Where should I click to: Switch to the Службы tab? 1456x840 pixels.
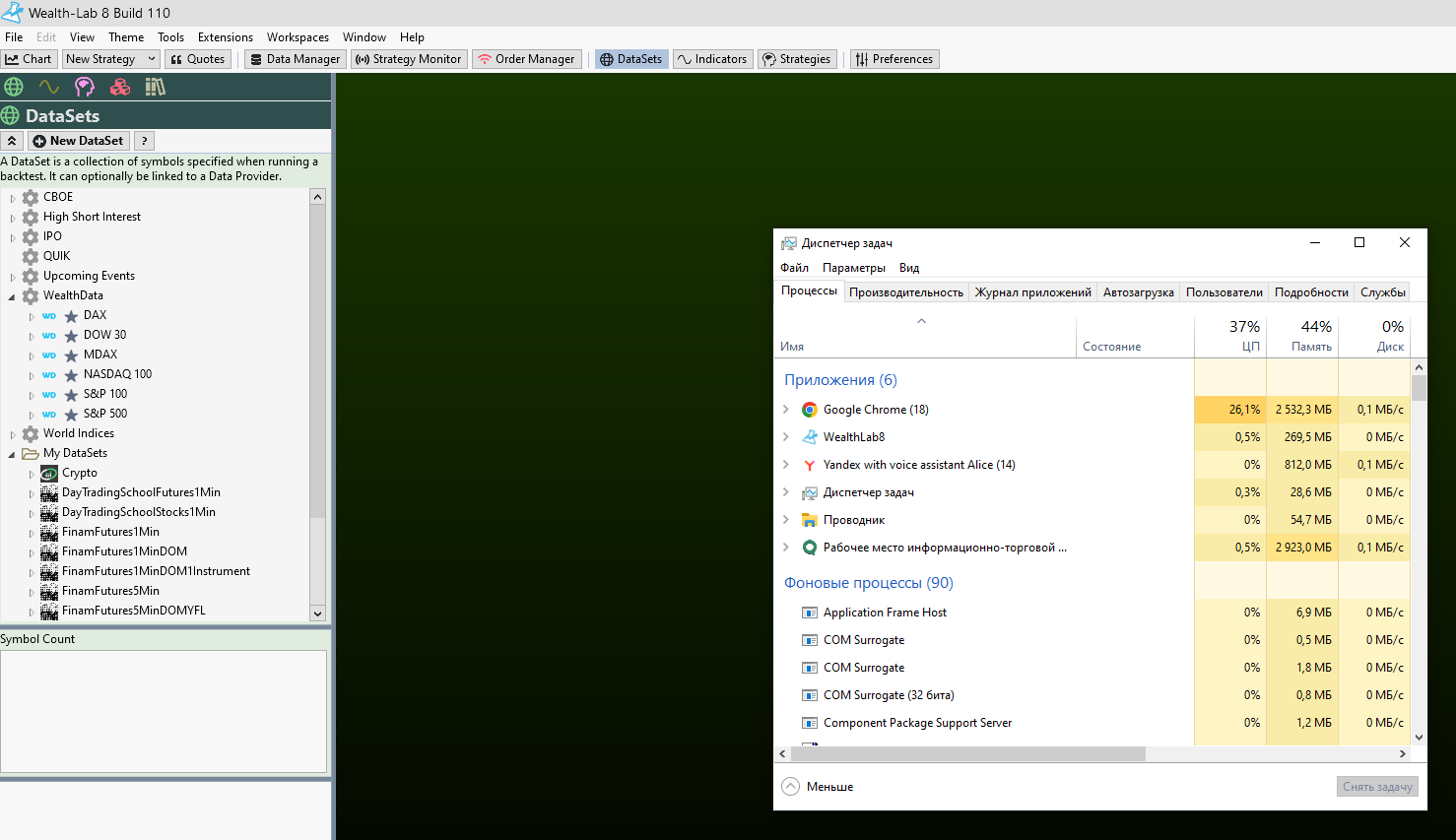[1382, 292]
